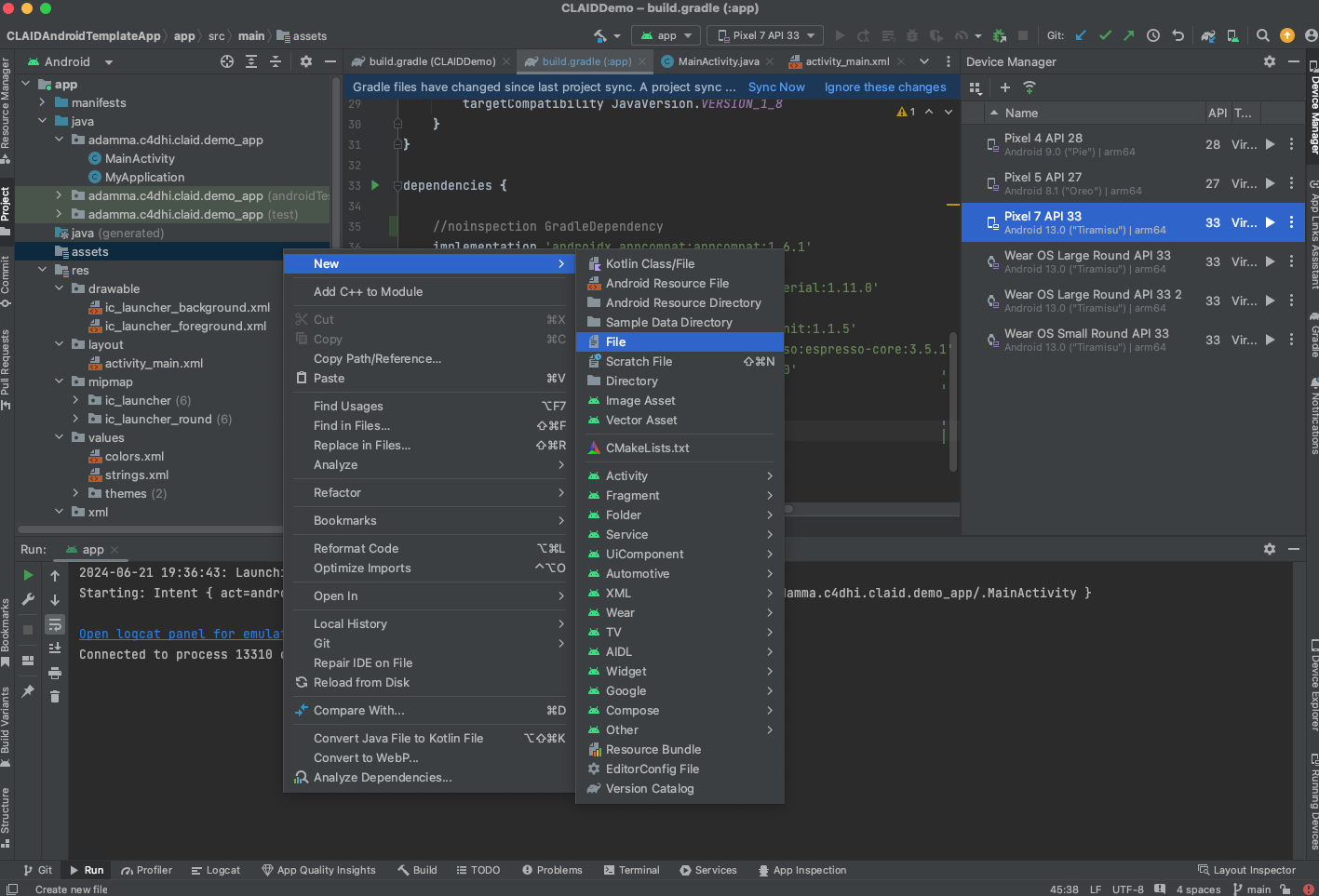Click the main Git branch widget

(x=1252, y=889)
